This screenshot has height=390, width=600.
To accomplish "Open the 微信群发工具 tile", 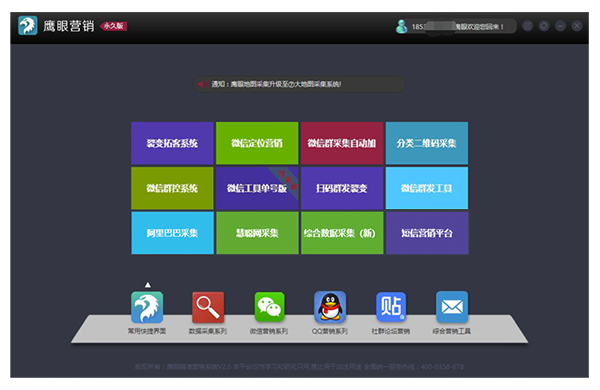I will 427,188.
